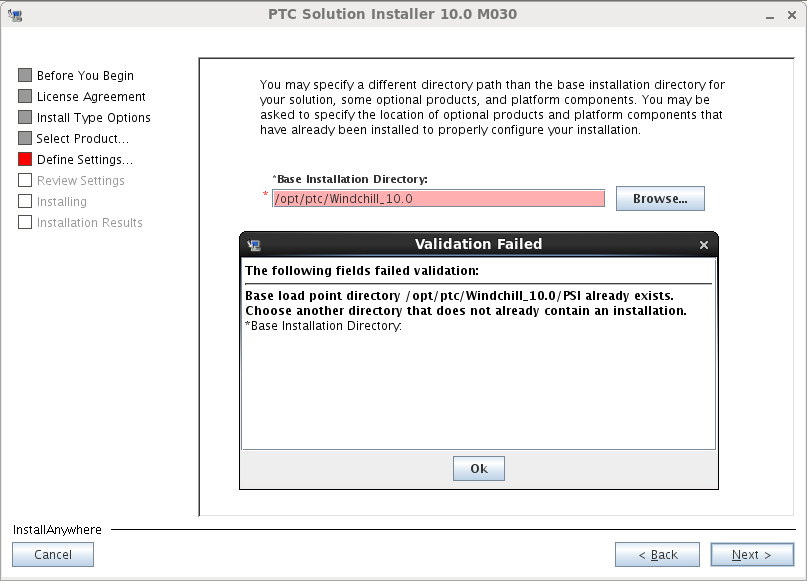Click the empty box beside Review Settings

click(25, 181)
